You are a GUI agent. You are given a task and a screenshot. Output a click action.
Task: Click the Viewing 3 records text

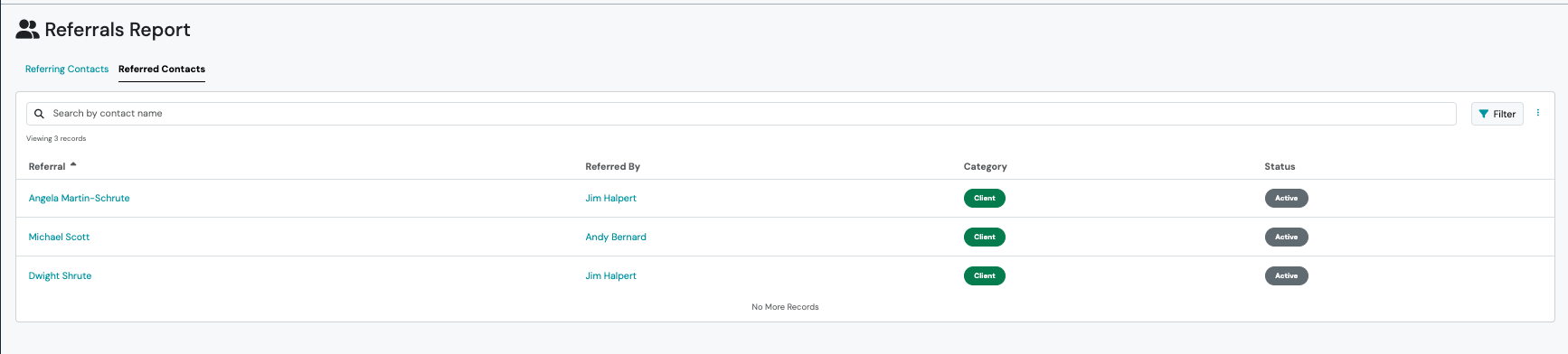click(56, 138)
